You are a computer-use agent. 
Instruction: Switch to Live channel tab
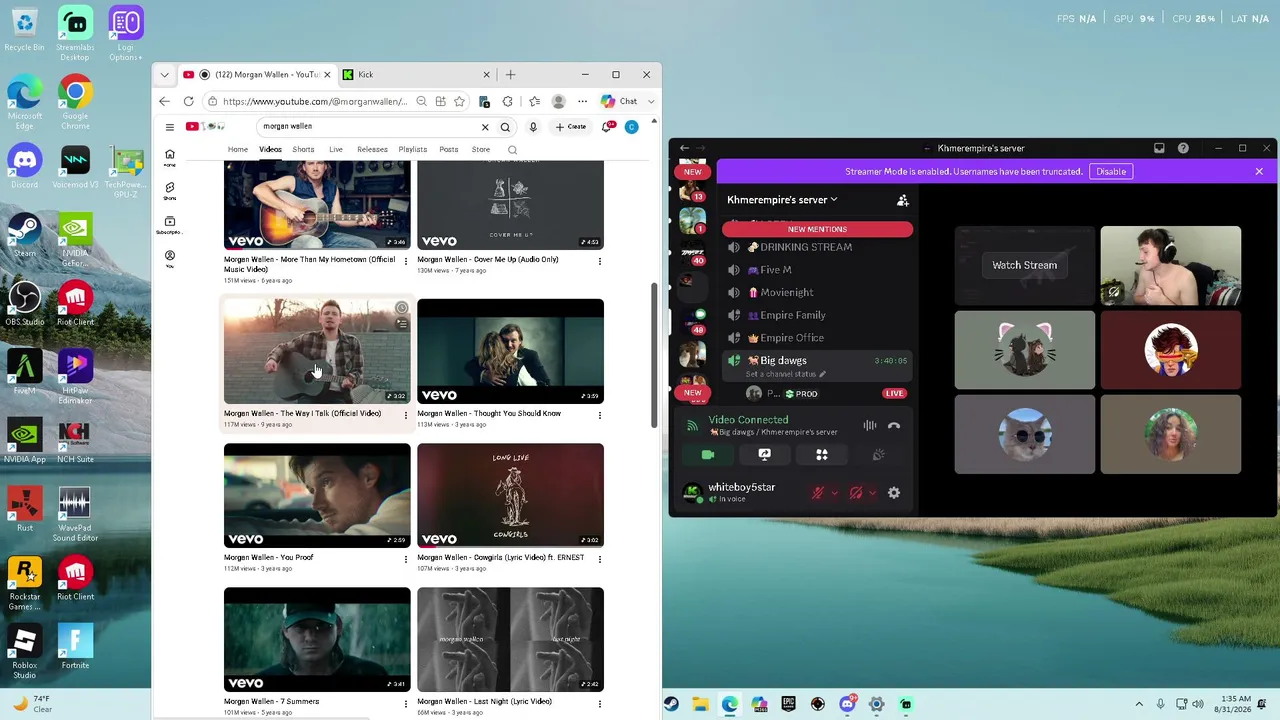coord(336,150)
